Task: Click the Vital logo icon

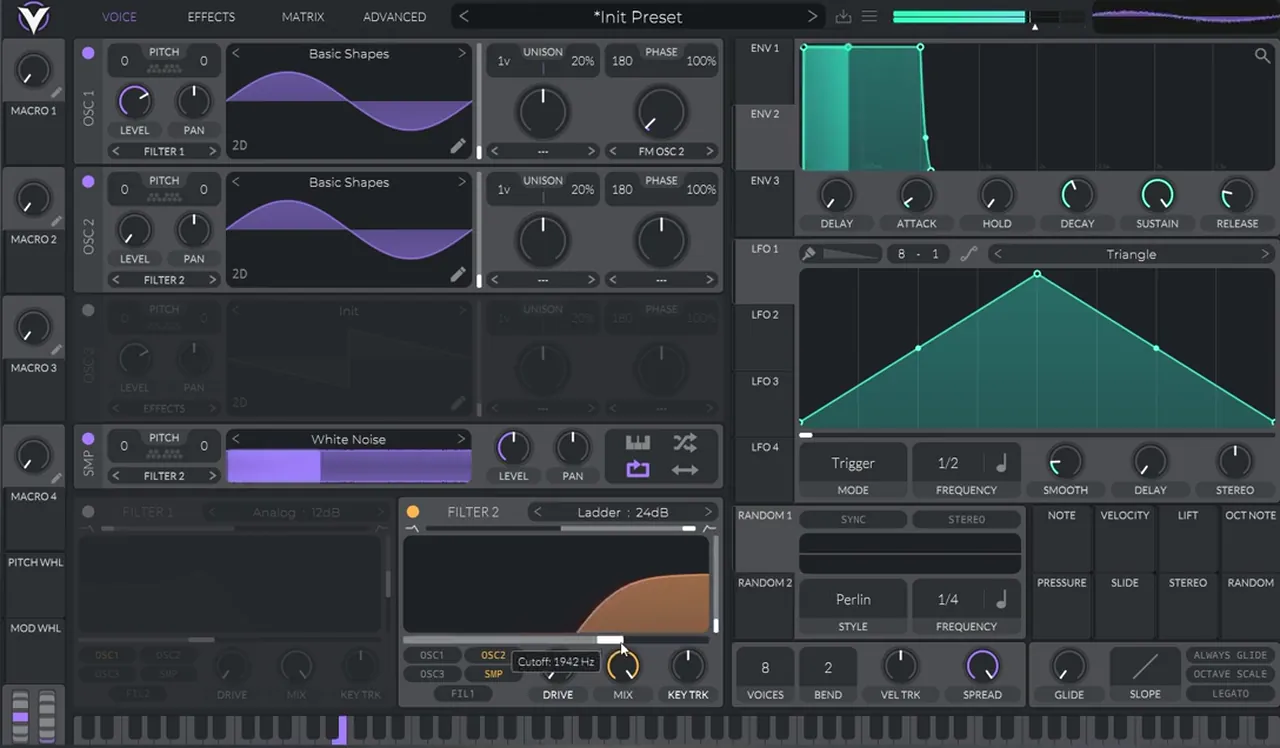Action: tap(33, 17)
